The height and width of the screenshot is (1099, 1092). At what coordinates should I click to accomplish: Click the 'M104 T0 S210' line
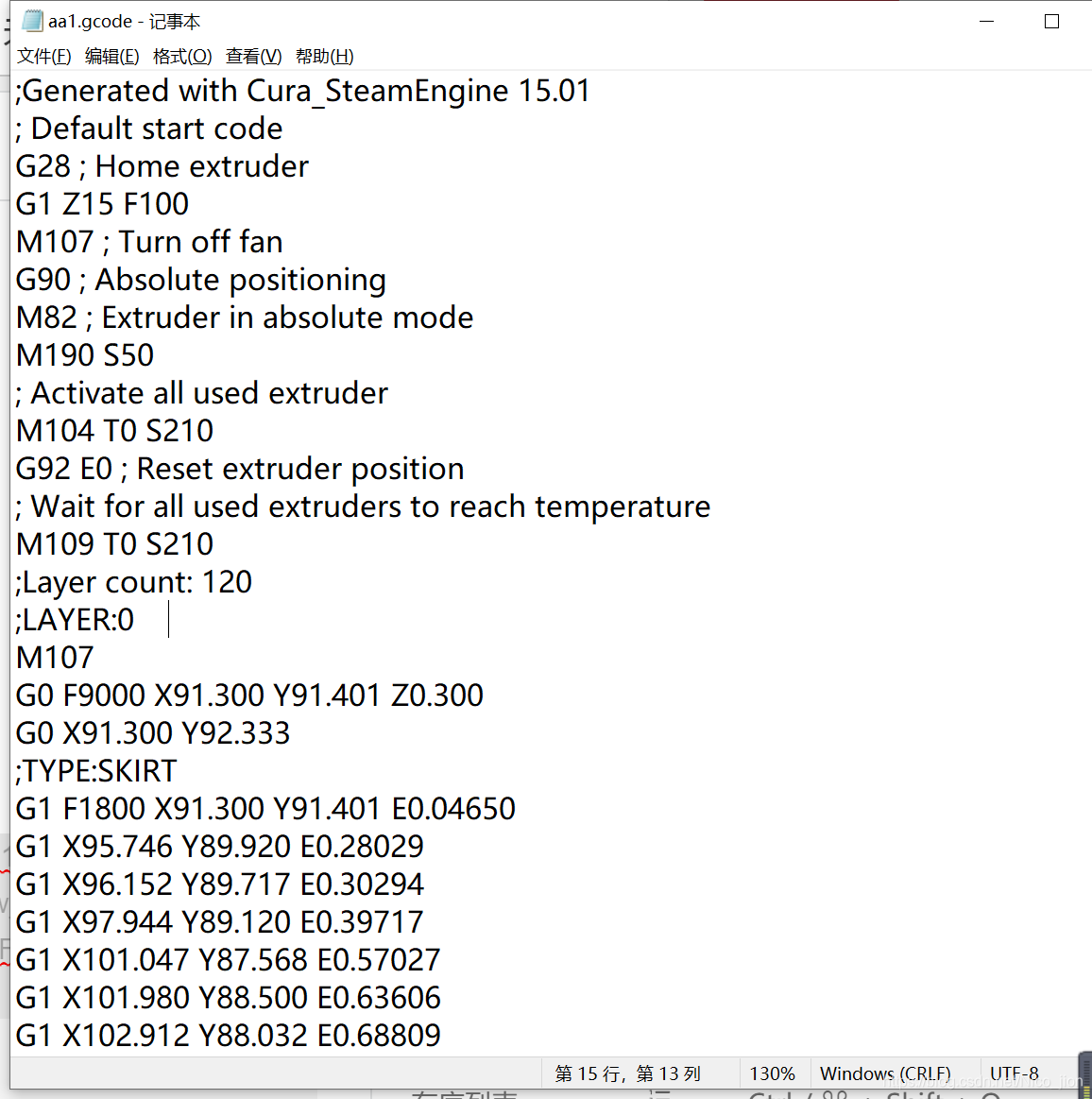114,431
